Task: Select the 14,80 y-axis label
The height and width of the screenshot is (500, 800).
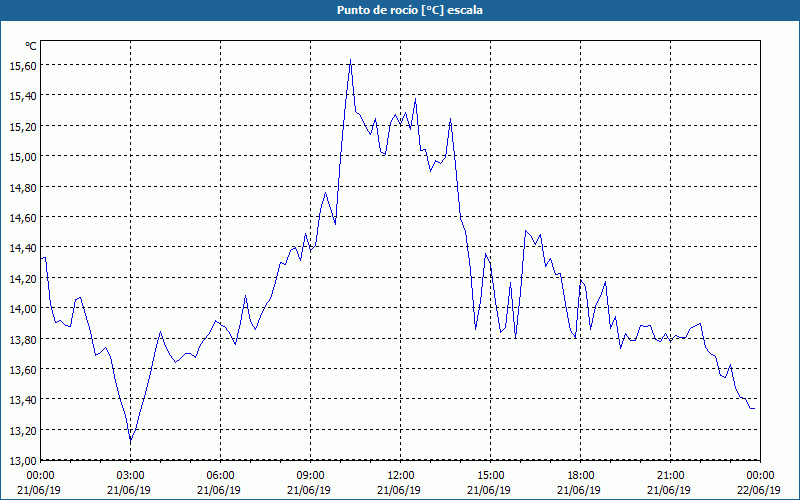Action: pyautogui.click(x=23, y=187)
